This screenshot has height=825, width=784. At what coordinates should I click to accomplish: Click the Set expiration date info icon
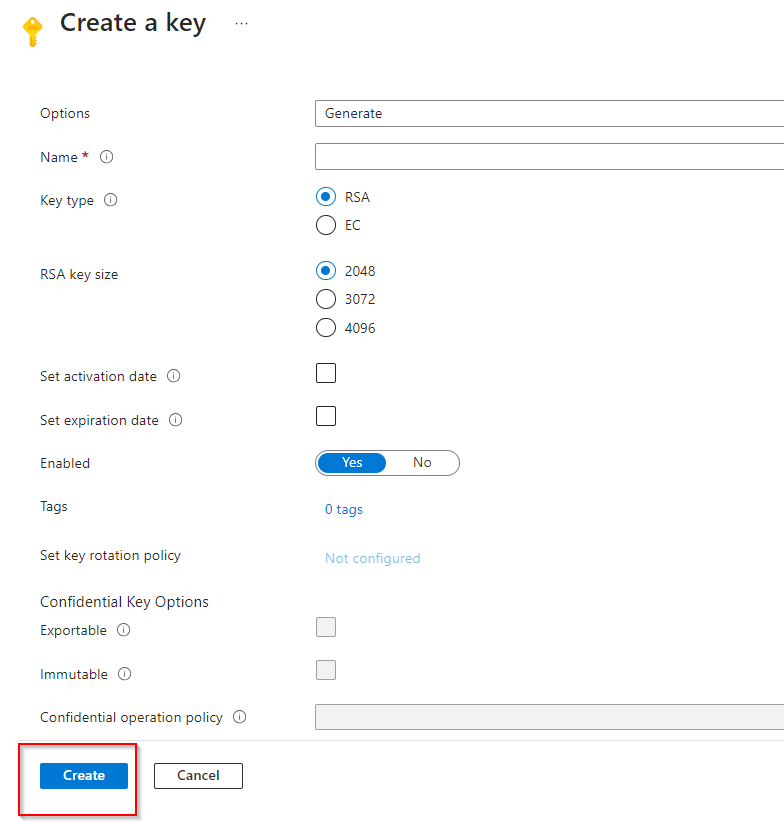[x=176, y=420]
